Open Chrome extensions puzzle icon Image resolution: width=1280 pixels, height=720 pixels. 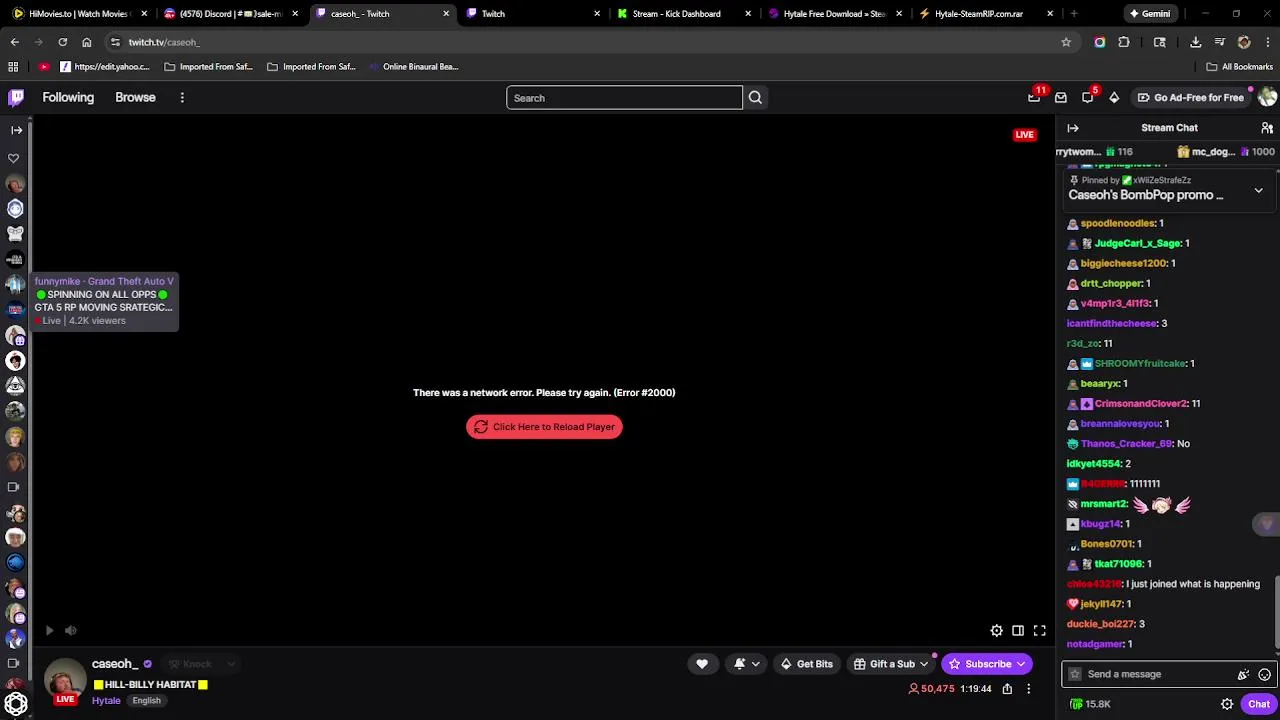click(1124, 42)
